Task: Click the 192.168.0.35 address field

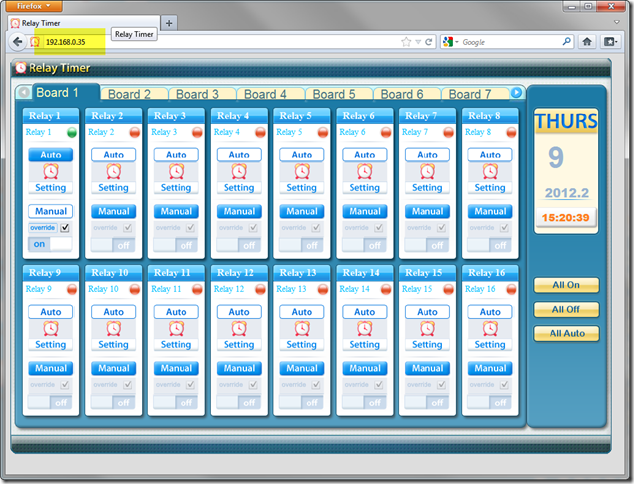Action: click(218, 42)
